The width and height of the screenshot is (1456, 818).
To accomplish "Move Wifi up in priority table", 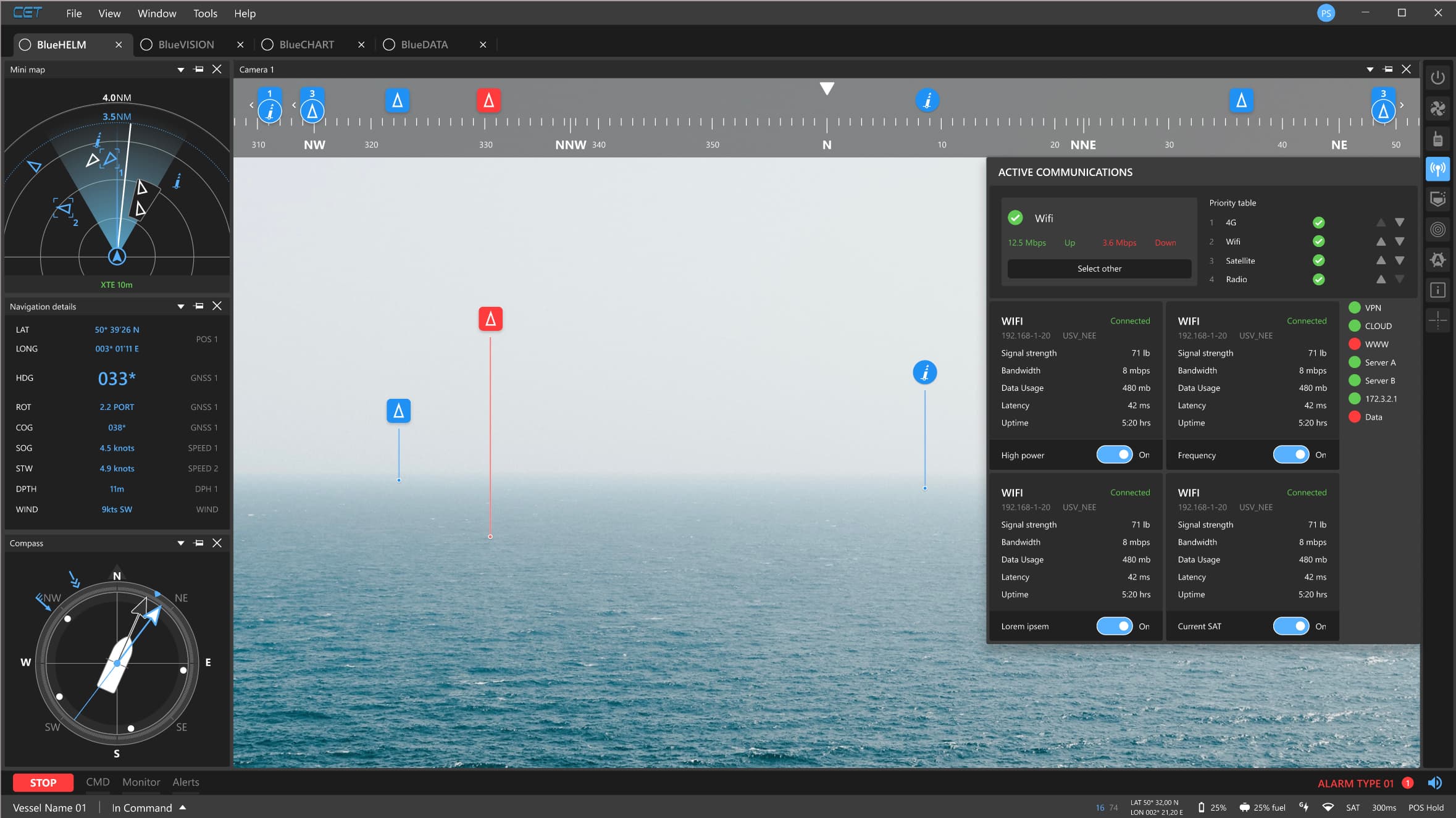I will (x=1381, y=241).
